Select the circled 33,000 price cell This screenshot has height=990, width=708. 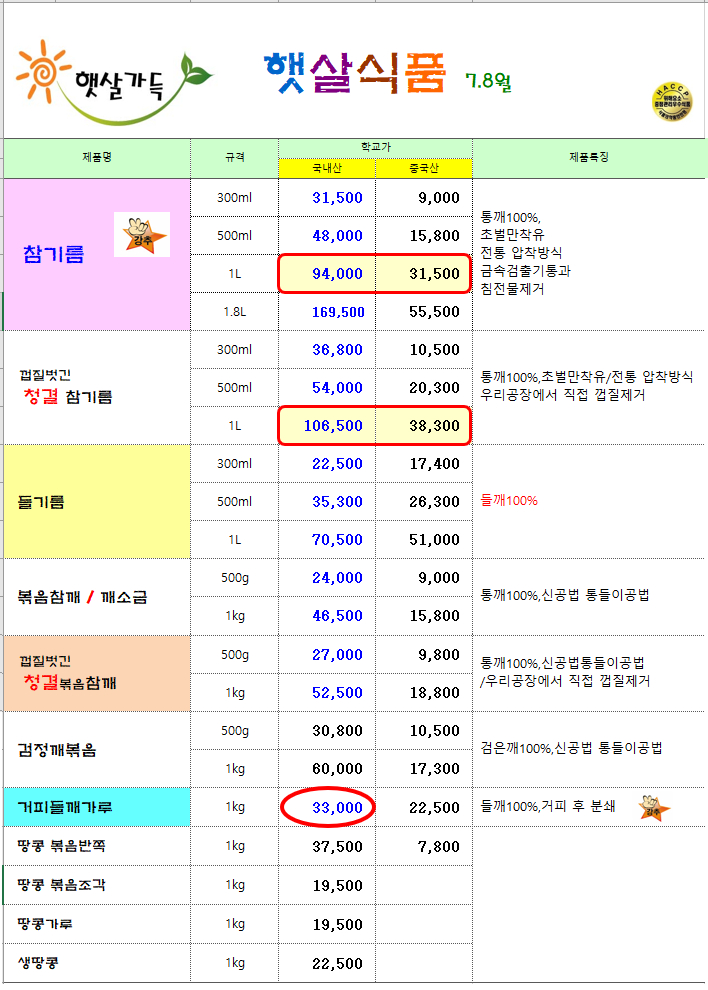click(x=327, y=808)
